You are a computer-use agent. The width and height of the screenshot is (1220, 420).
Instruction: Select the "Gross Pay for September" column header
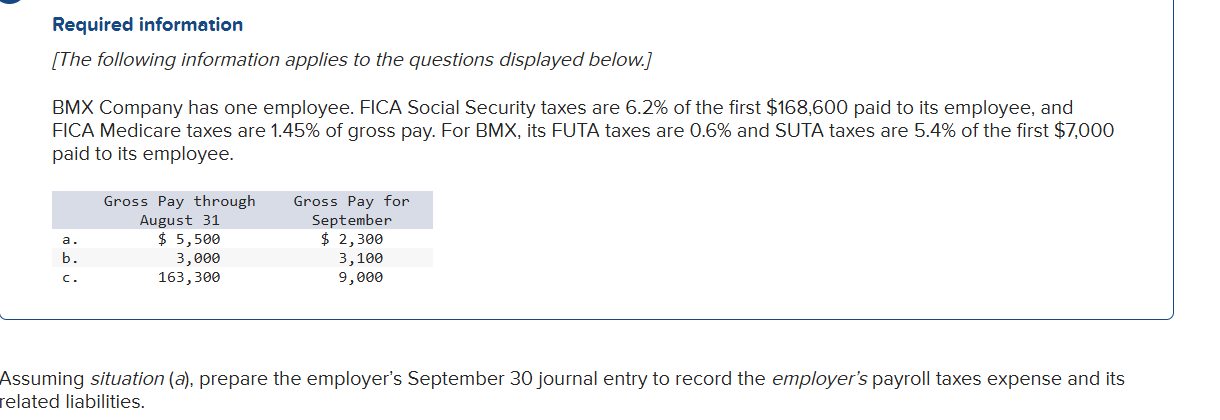pos(351,211)
